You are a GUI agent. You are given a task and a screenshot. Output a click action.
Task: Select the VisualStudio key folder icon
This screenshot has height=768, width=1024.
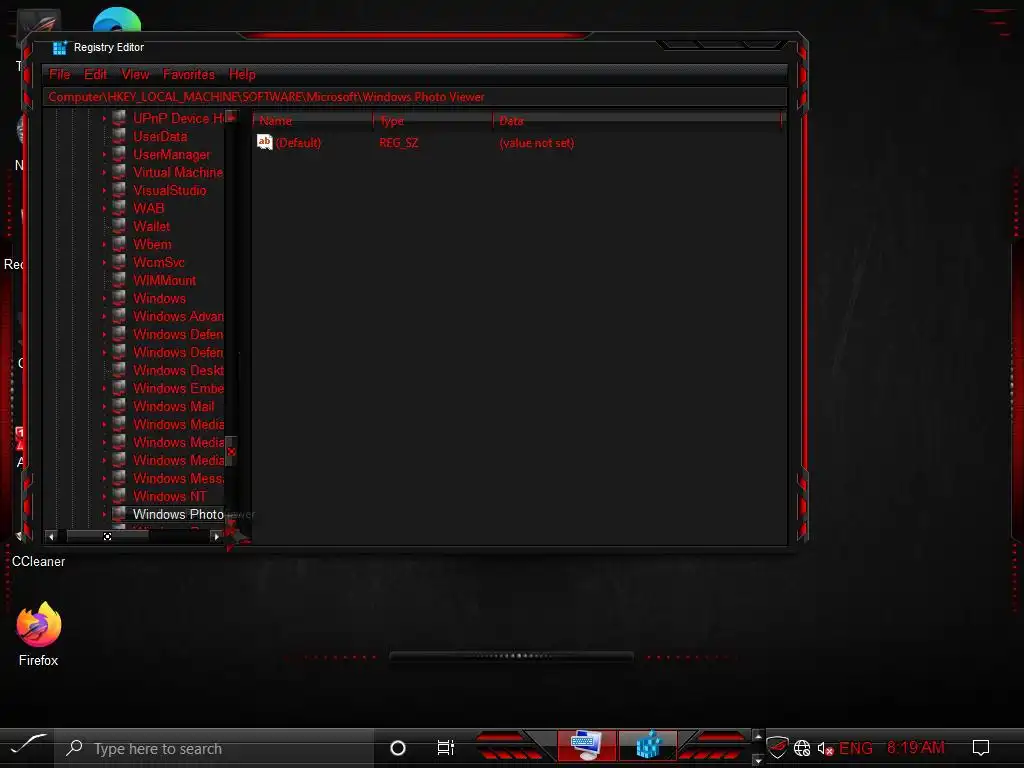[120, 190]
